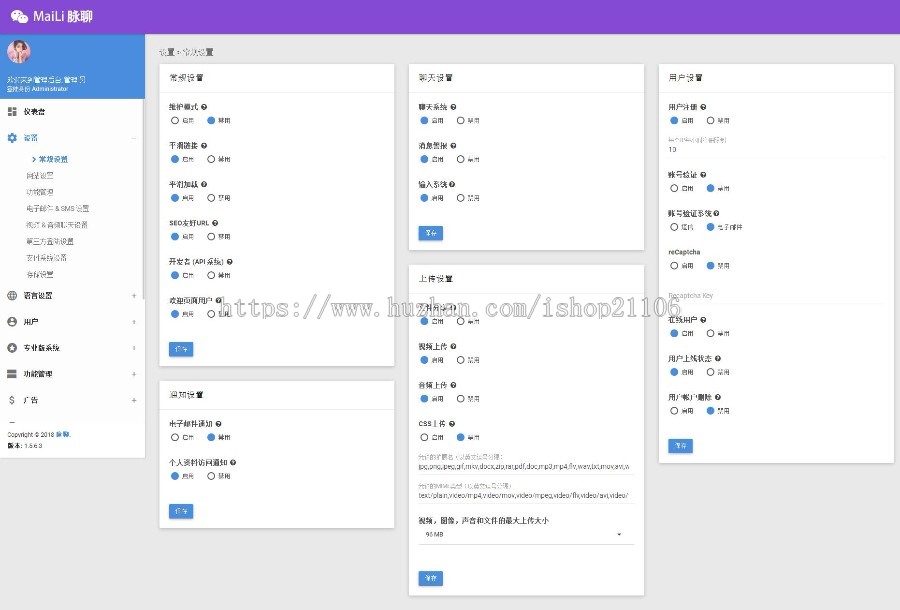
Task: Enable 启用 for CSS上传
Action: pos(423,438)
